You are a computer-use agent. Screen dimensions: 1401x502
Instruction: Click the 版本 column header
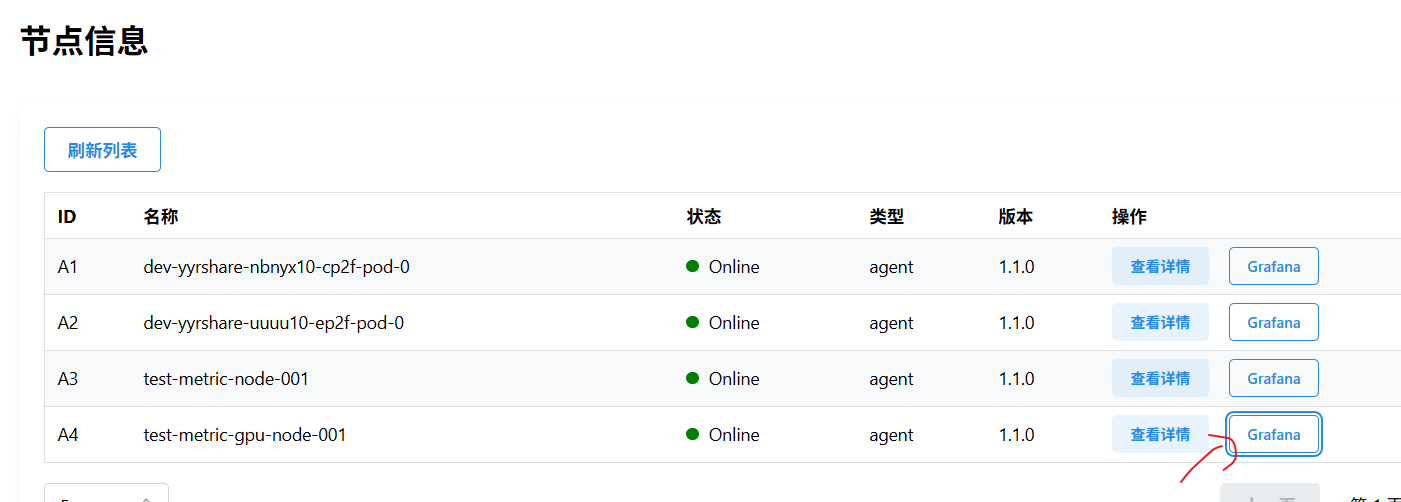coord(1015,216)
